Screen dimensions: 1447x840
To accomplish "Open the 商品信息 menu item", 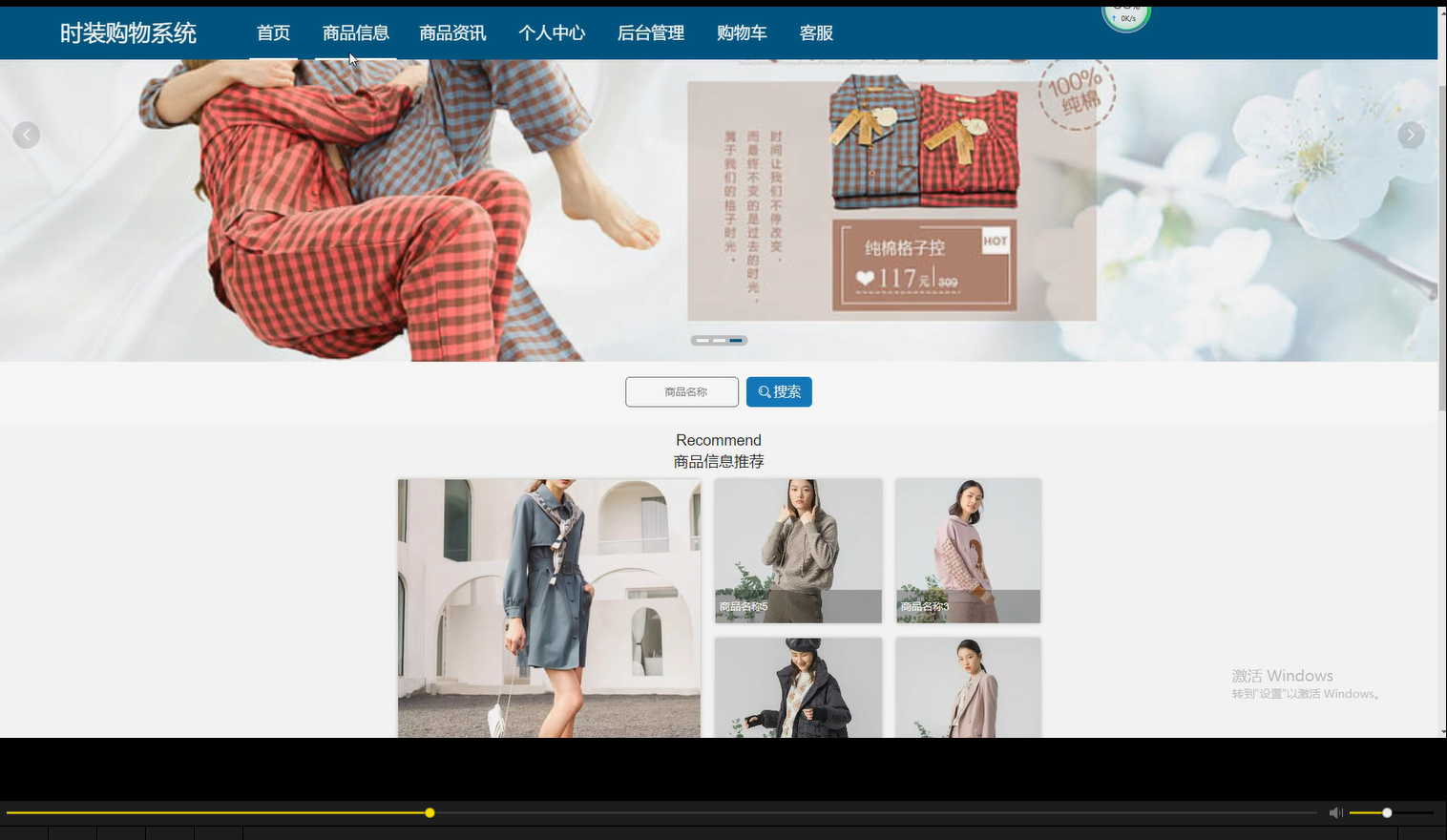I will tap(355, 32).
